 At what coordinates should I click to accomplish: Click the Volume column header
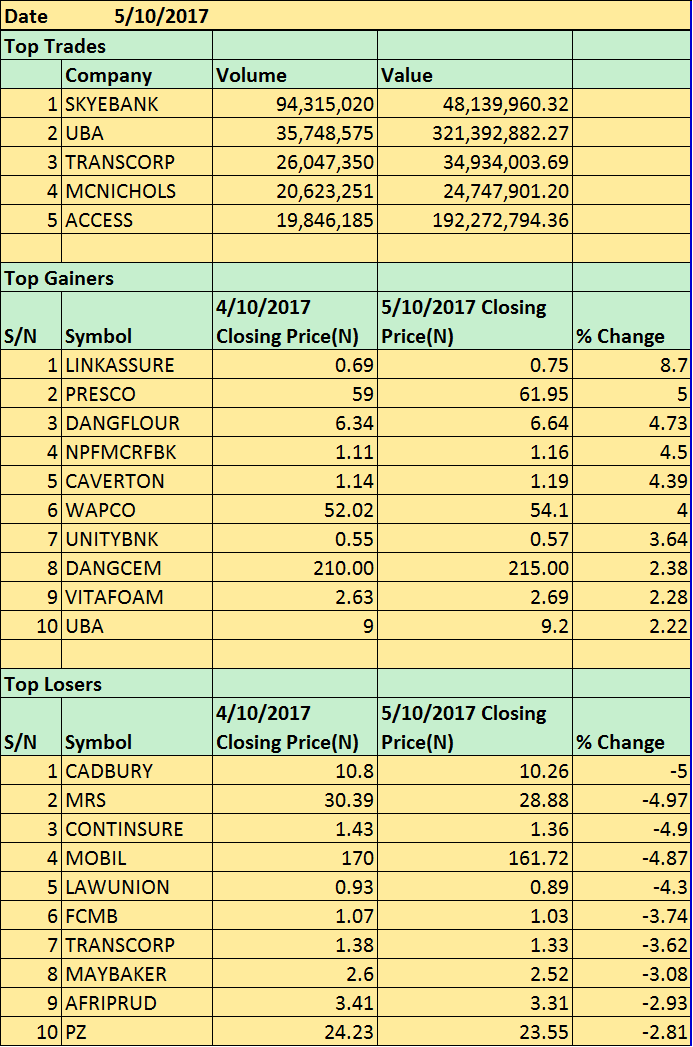[251, 75]
